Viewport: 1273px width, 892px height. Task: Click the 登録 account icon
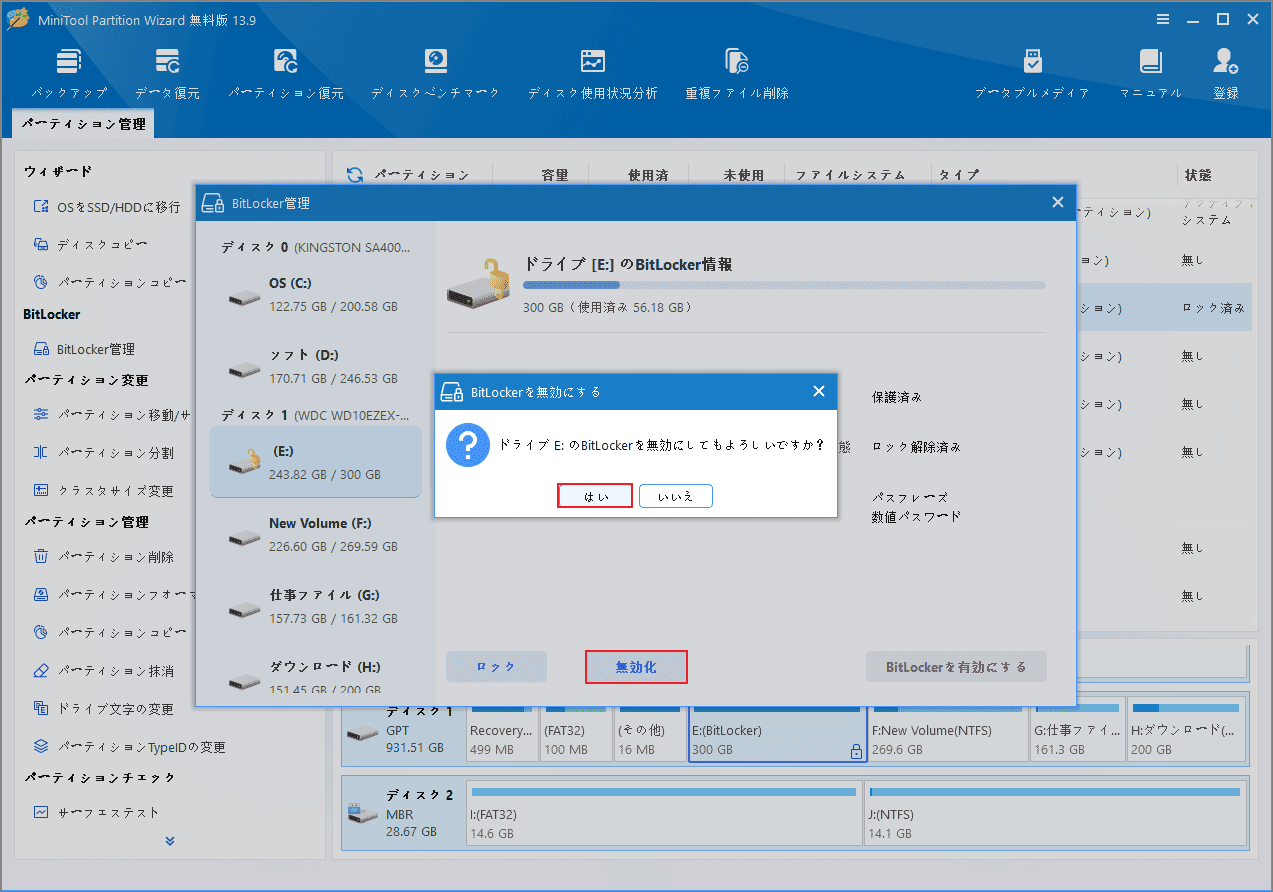tap(1226, 74)
